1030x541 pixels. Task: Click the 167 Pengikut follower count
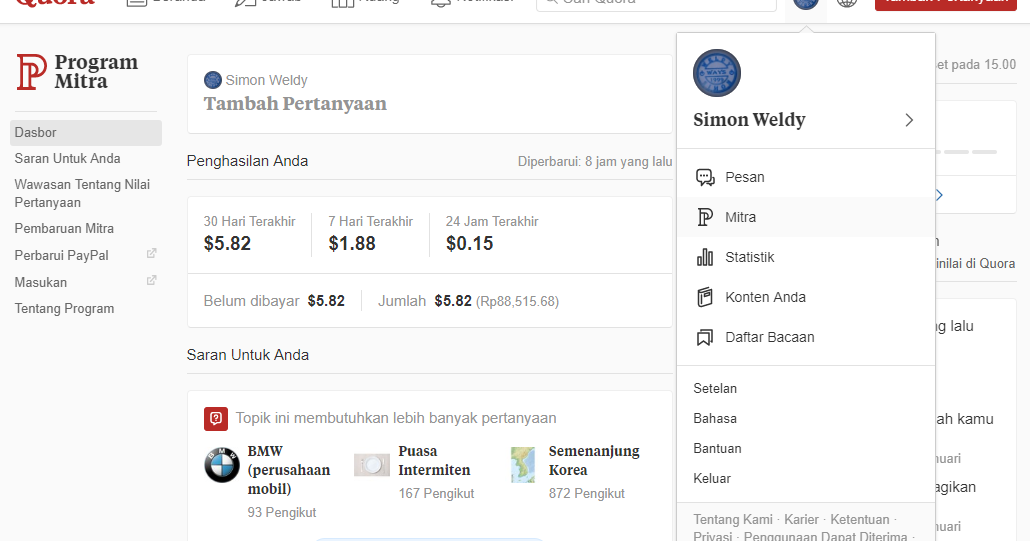click(436, 494)
